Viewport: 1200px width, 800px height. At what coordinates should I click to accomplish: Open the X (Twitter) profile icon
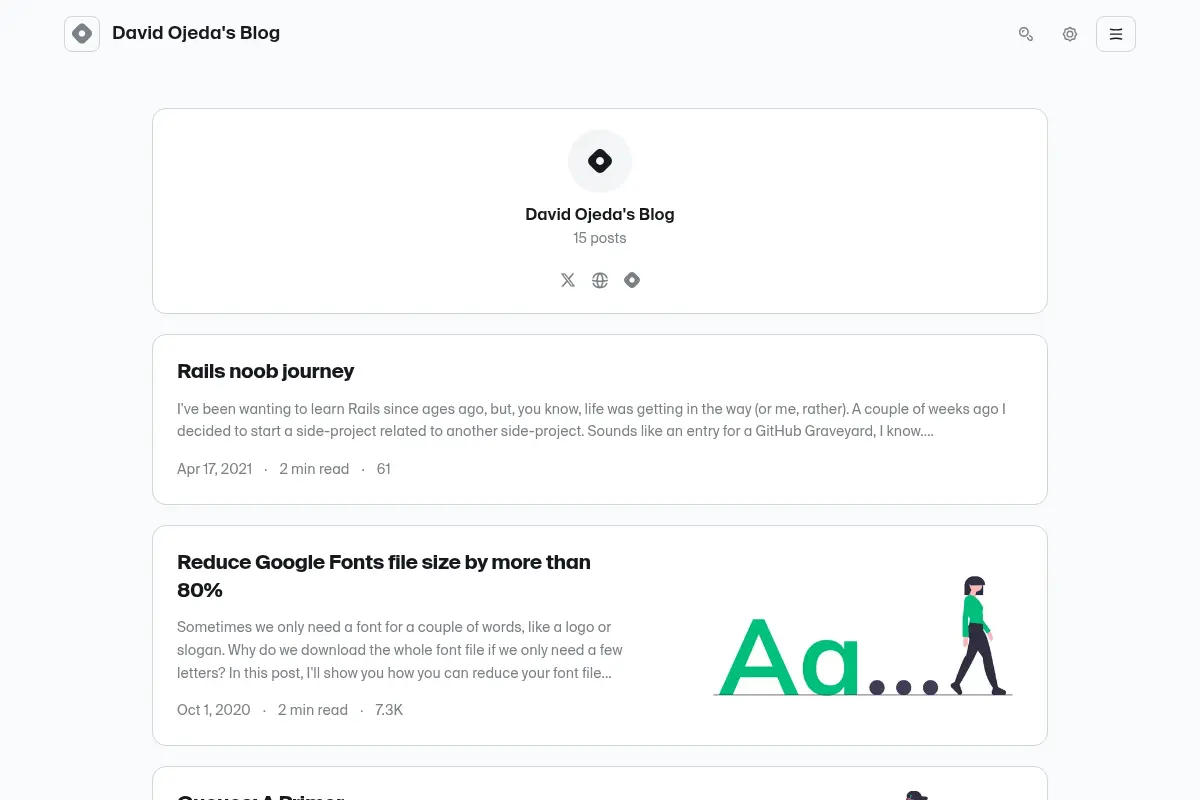[568, 280]
